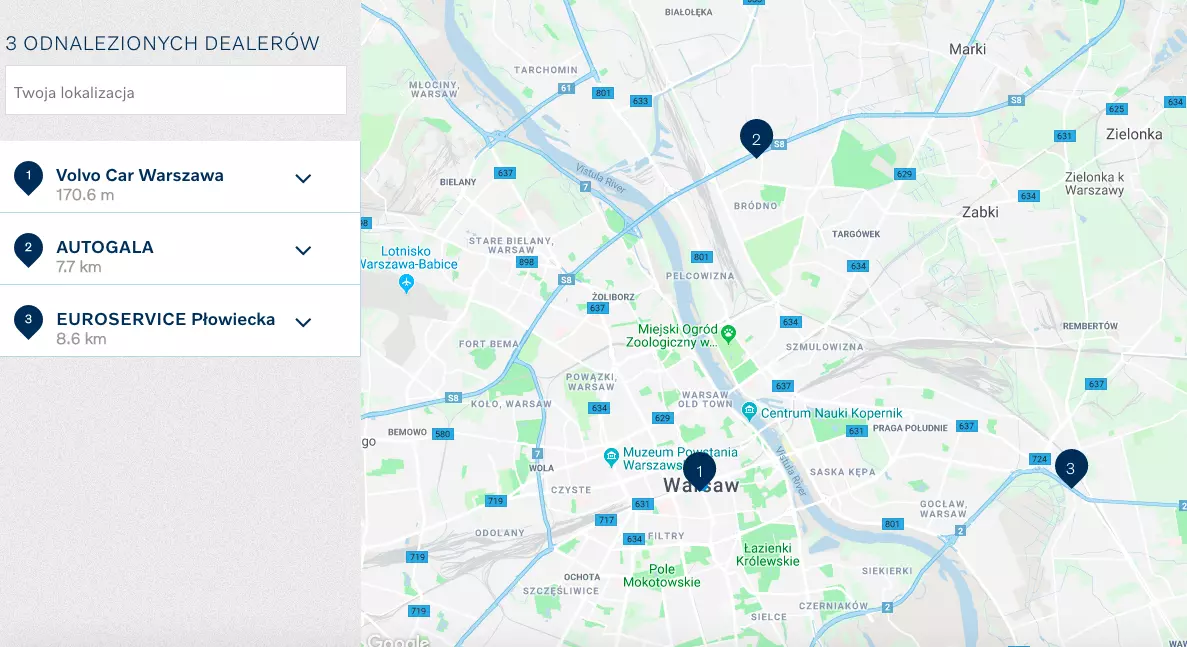This screenshot has height=647, width=1187.
Task: Click the Google logo on the map
Action: (398, 640)
